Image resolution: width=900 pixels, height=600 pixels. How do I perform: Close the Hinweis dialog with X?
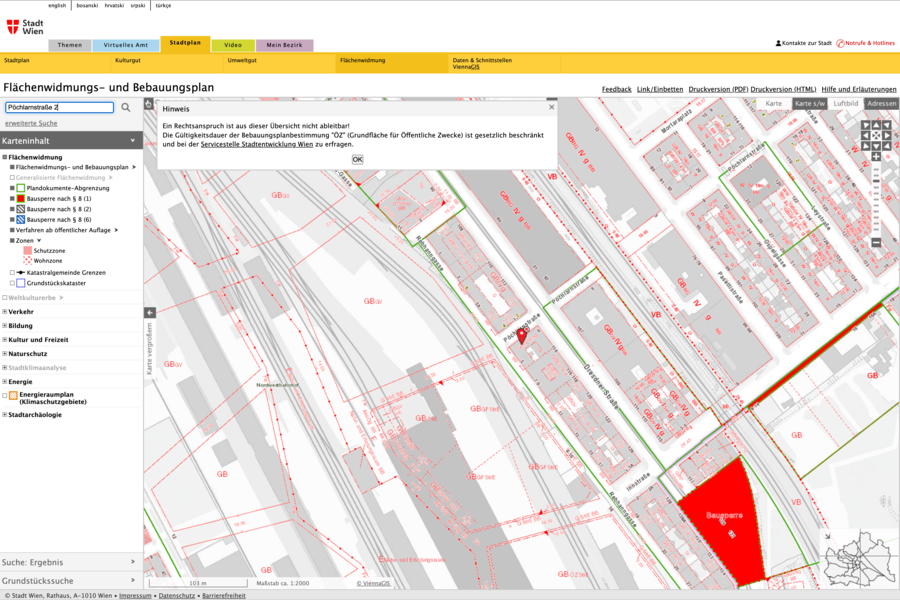click(551, 107)
